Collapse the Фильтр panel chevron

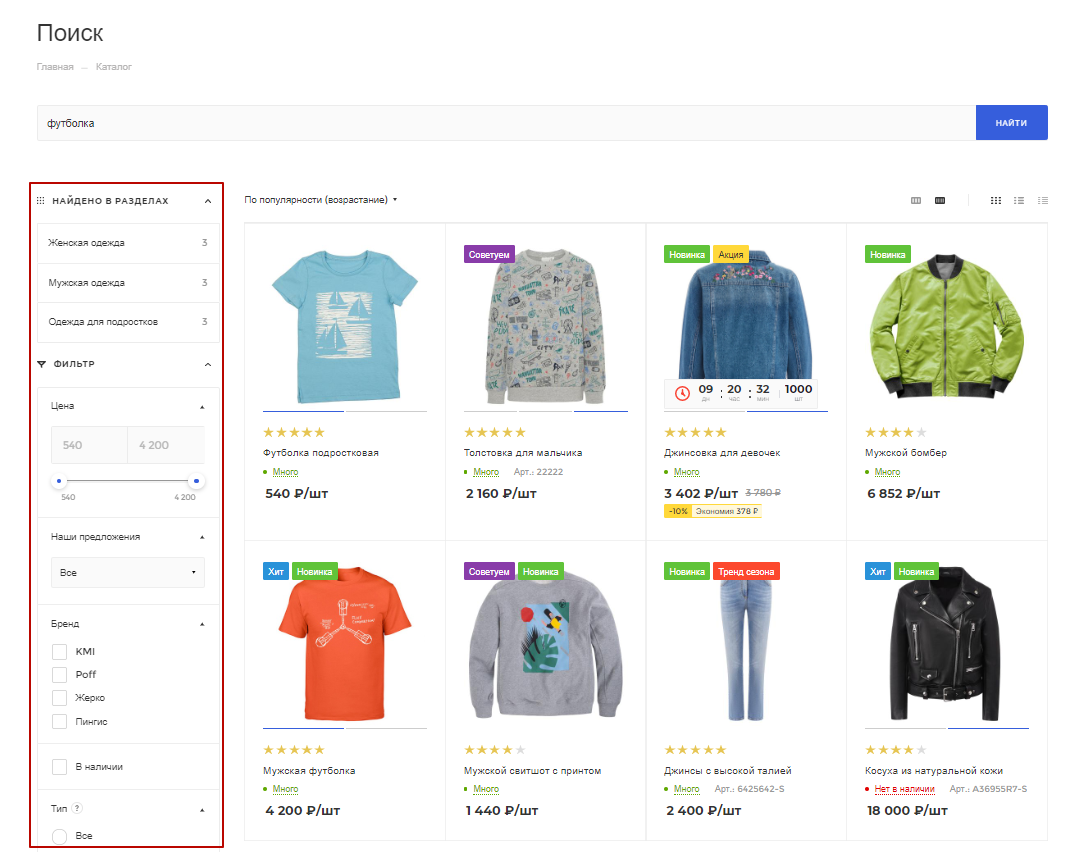(207, 365)
